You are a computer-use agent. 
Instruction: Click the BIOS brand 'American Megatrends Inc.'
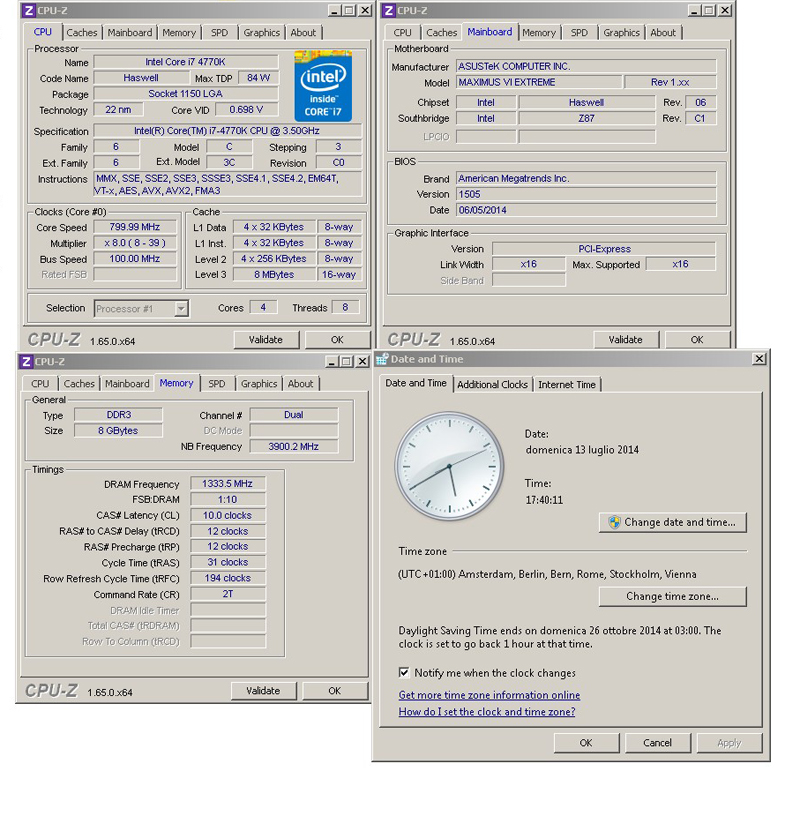coord(586,178)
